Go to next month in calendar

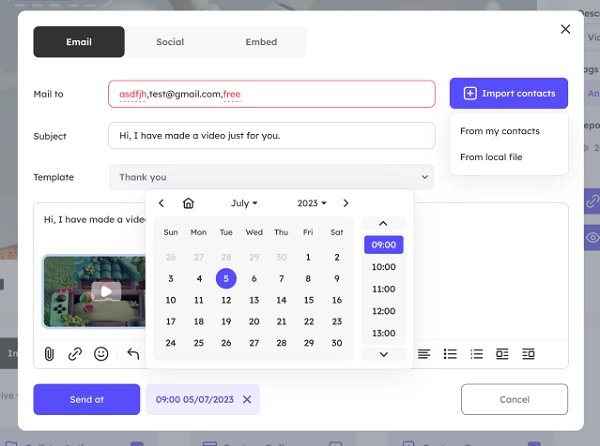click(x=346, y=203)
